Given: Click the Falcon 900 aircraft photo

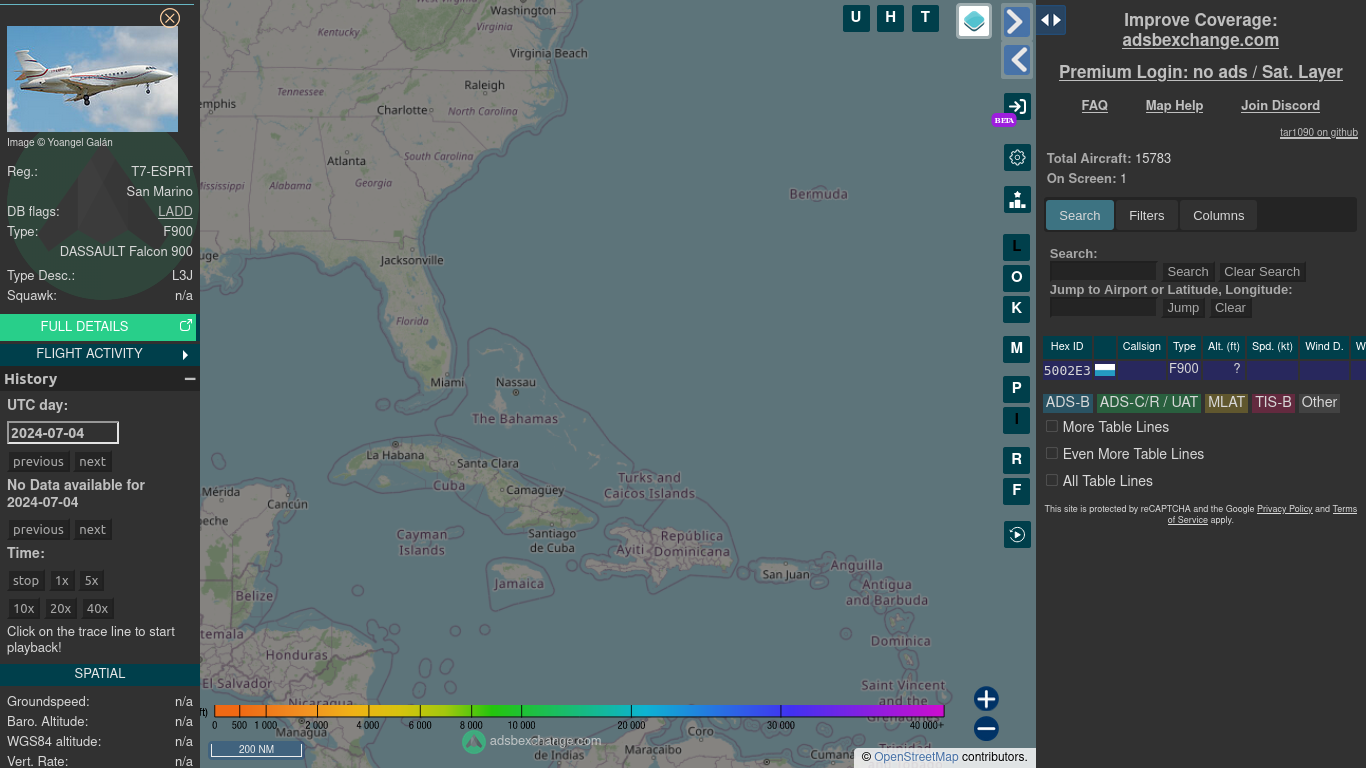Looking at the screenshot, I should (92, 79).
